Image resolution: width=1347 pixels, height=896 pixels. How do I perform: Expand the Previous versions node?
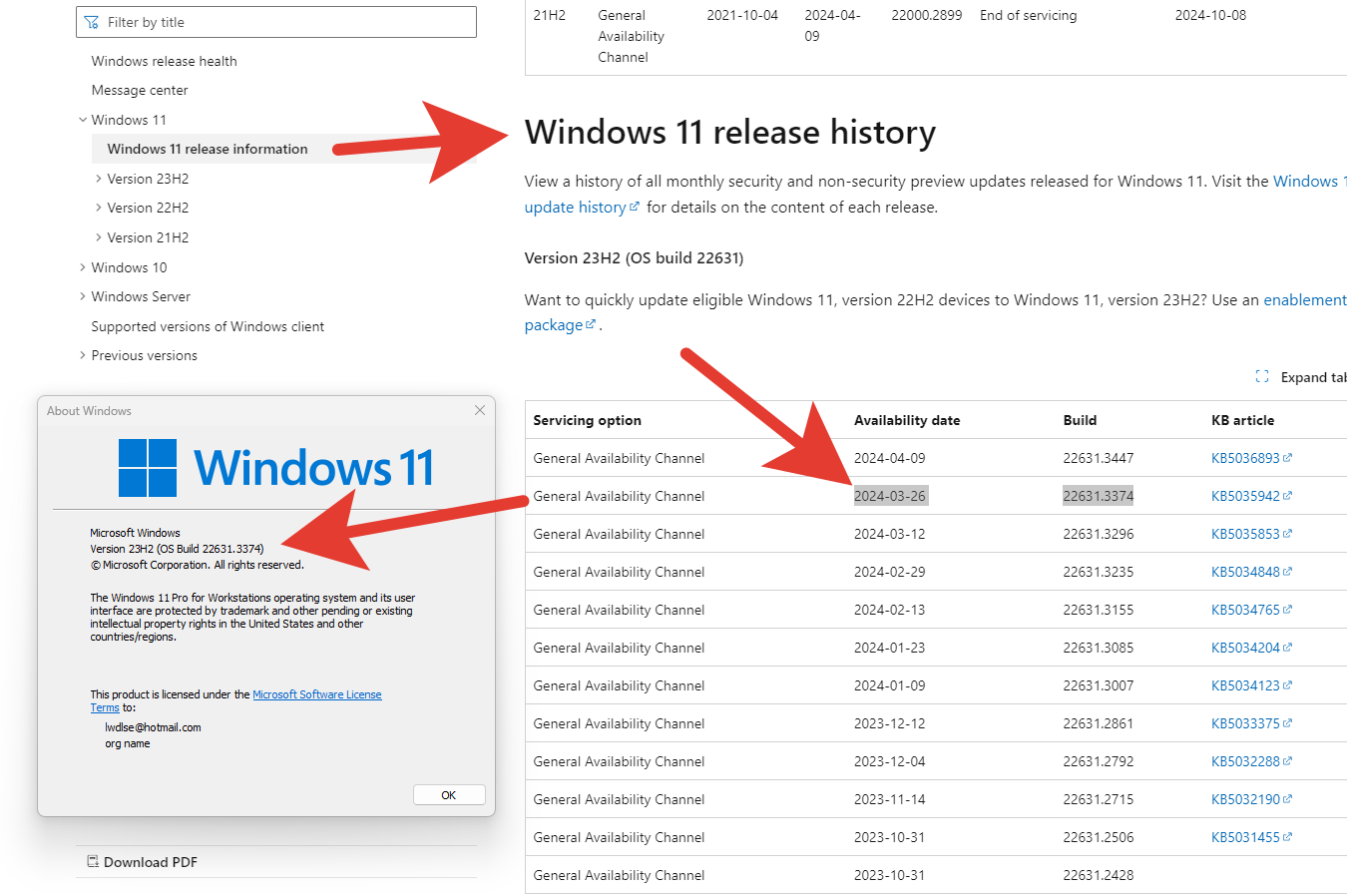83,355
